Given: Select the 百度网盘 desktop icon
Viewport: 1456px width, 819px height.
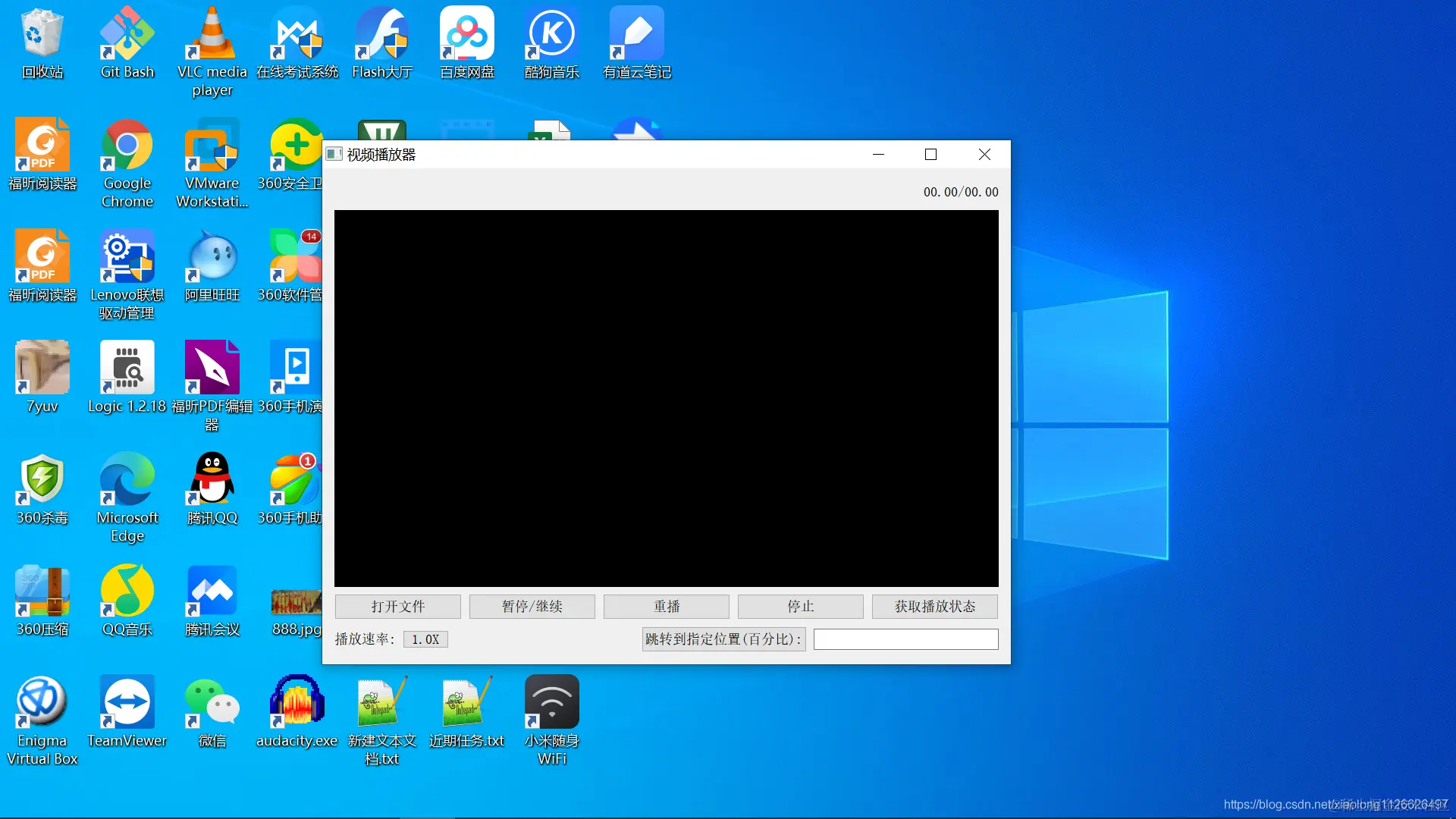Looking at the screenshot, I should [467, 34].
